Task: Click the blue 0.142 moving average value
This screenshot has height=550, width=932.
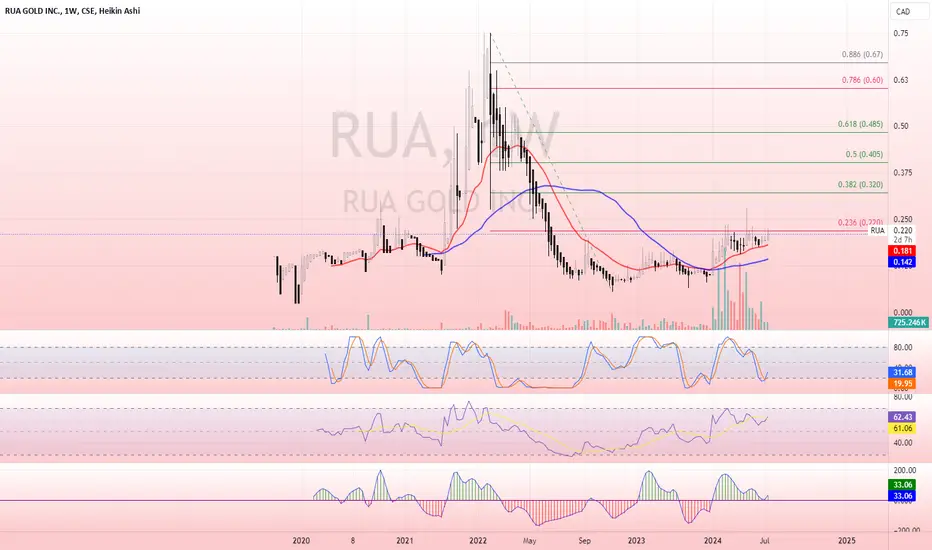Action: tap(902, 262)
